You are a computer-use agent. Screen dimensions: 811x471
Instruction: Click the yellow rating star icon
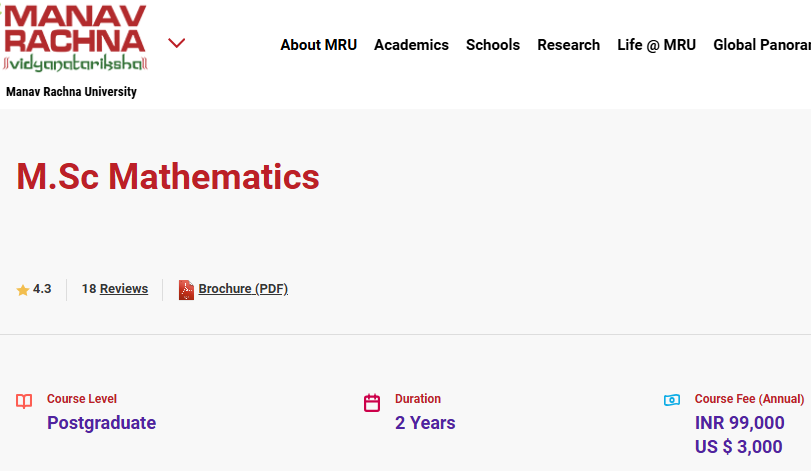(x=23, y=290)
